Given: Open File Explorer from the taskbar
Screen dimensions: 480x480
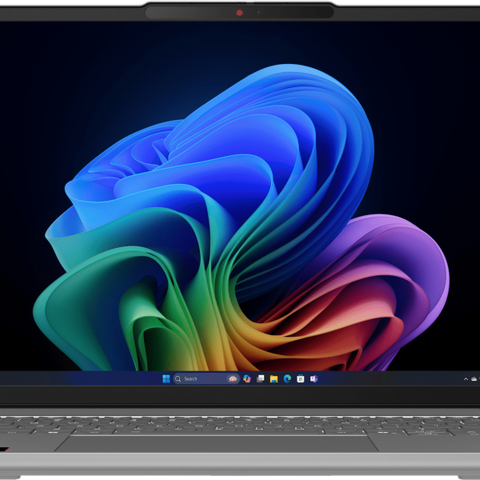Looking at the screenshot, I should point(274,379).
